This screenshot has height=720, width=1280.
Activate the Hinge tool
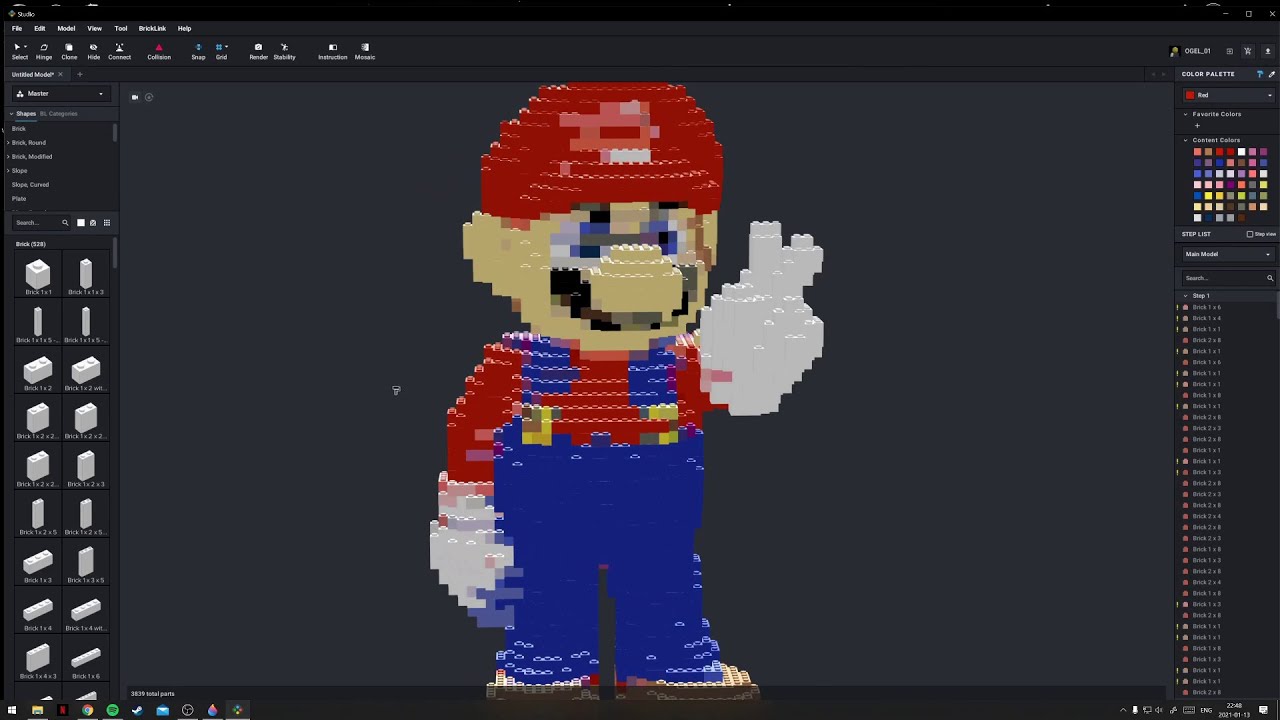(x=44, y=51)
